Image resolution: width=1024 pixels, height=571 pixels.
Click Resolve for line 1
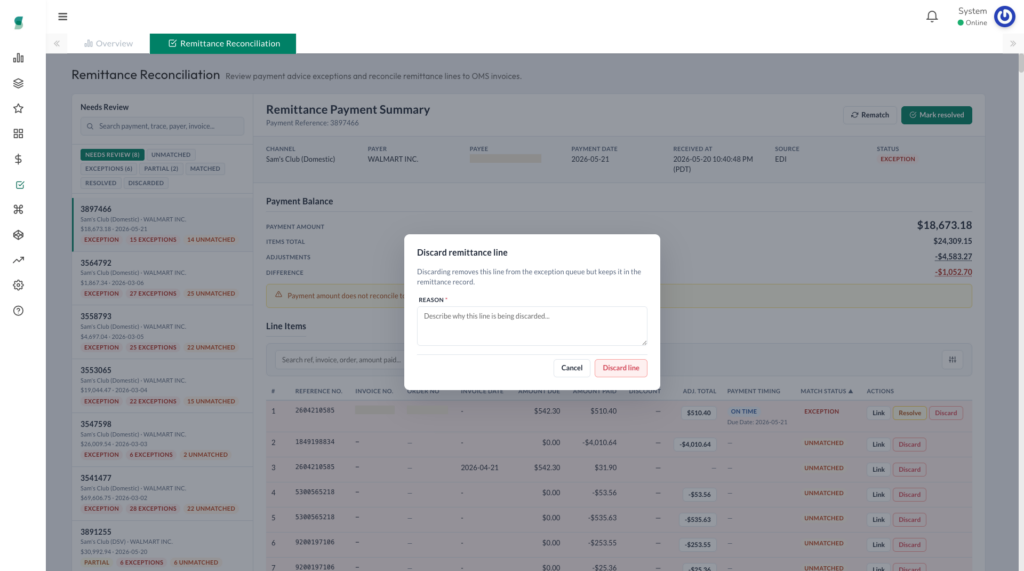[x=909, y=413]
